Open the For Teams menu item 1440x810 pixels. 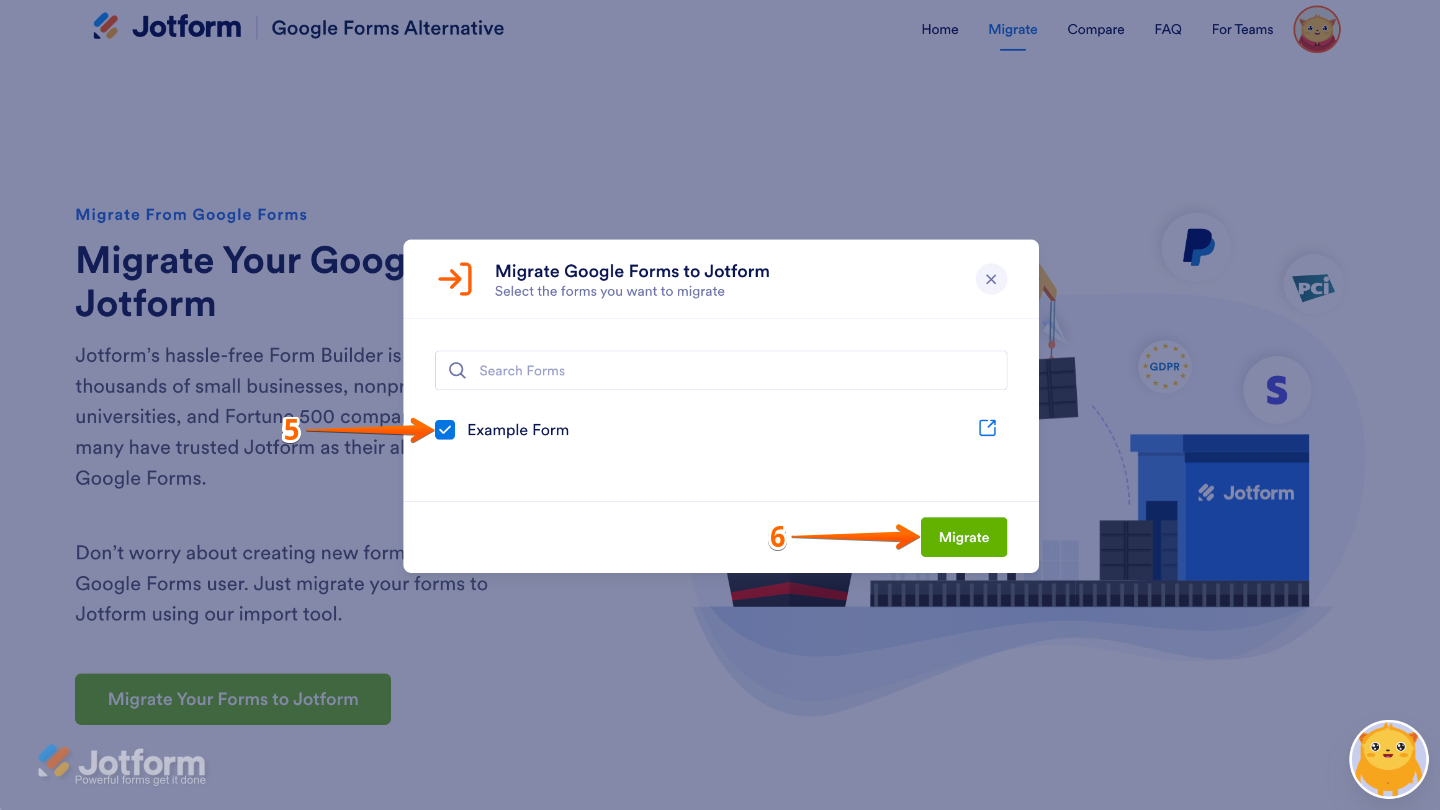coord(1242,29)
